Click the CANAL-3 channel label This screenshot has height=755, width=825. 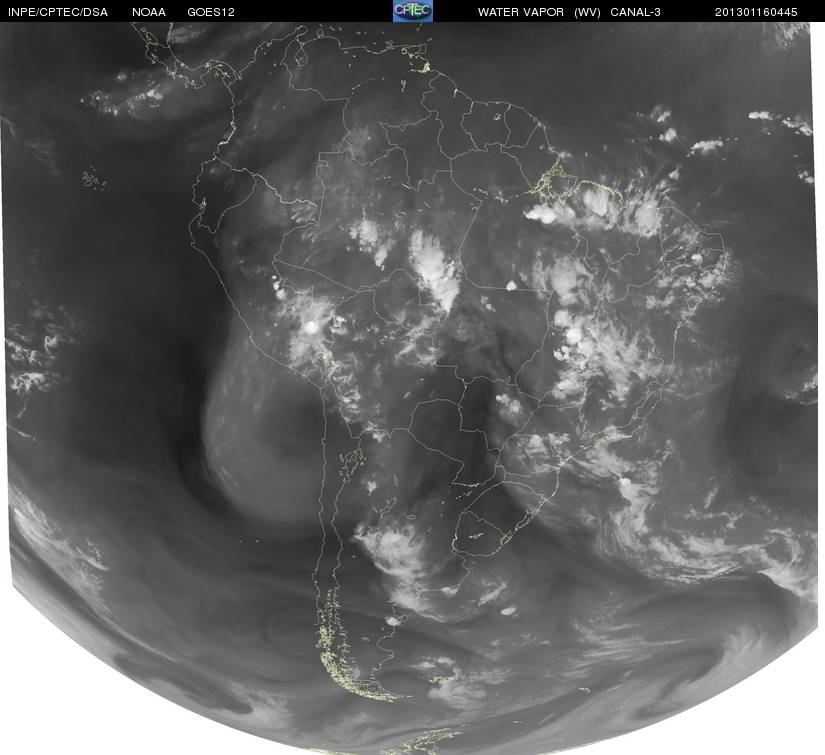pyautogui.click(x=636, y=12)
